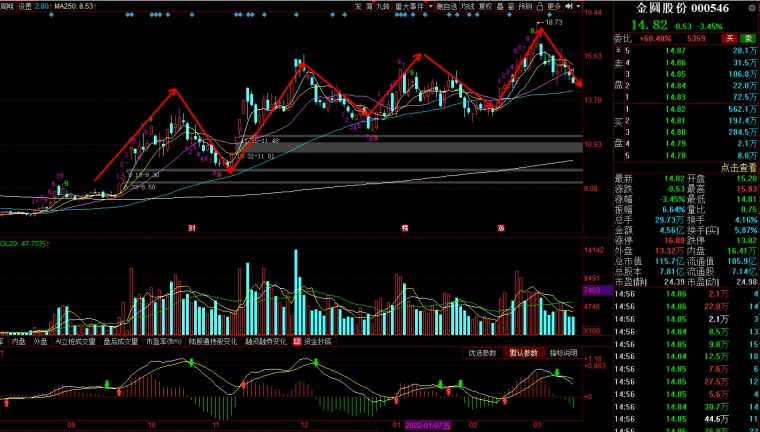The image size is (760, 432).
Task: Toggle 复权 price adjustment mode
Action: pyautogui.click(x=485, y=6)
